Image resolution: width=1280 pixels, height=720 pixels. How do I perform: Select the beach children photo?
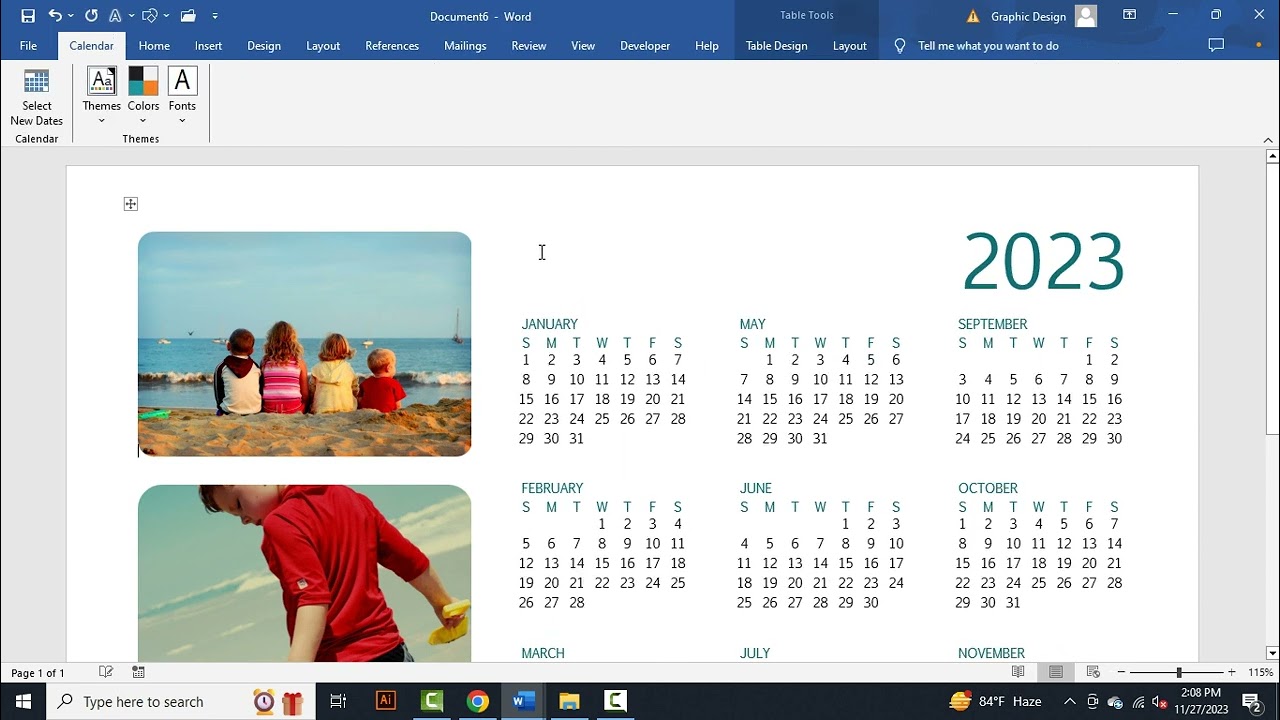coord(304,344)
